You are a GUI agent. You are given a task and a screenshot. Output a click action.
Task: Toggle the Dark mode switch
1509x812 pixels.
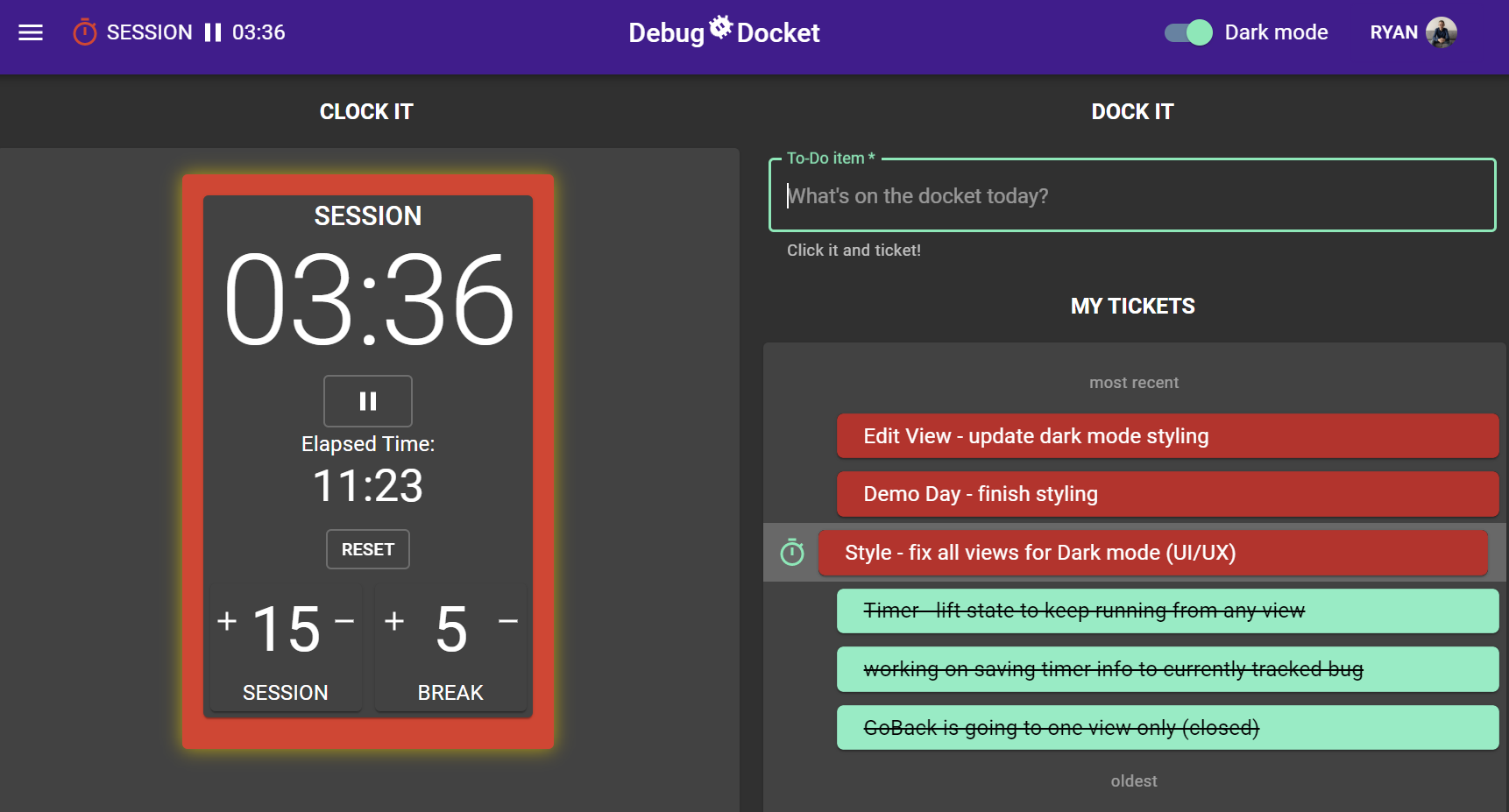[1188, 32]
